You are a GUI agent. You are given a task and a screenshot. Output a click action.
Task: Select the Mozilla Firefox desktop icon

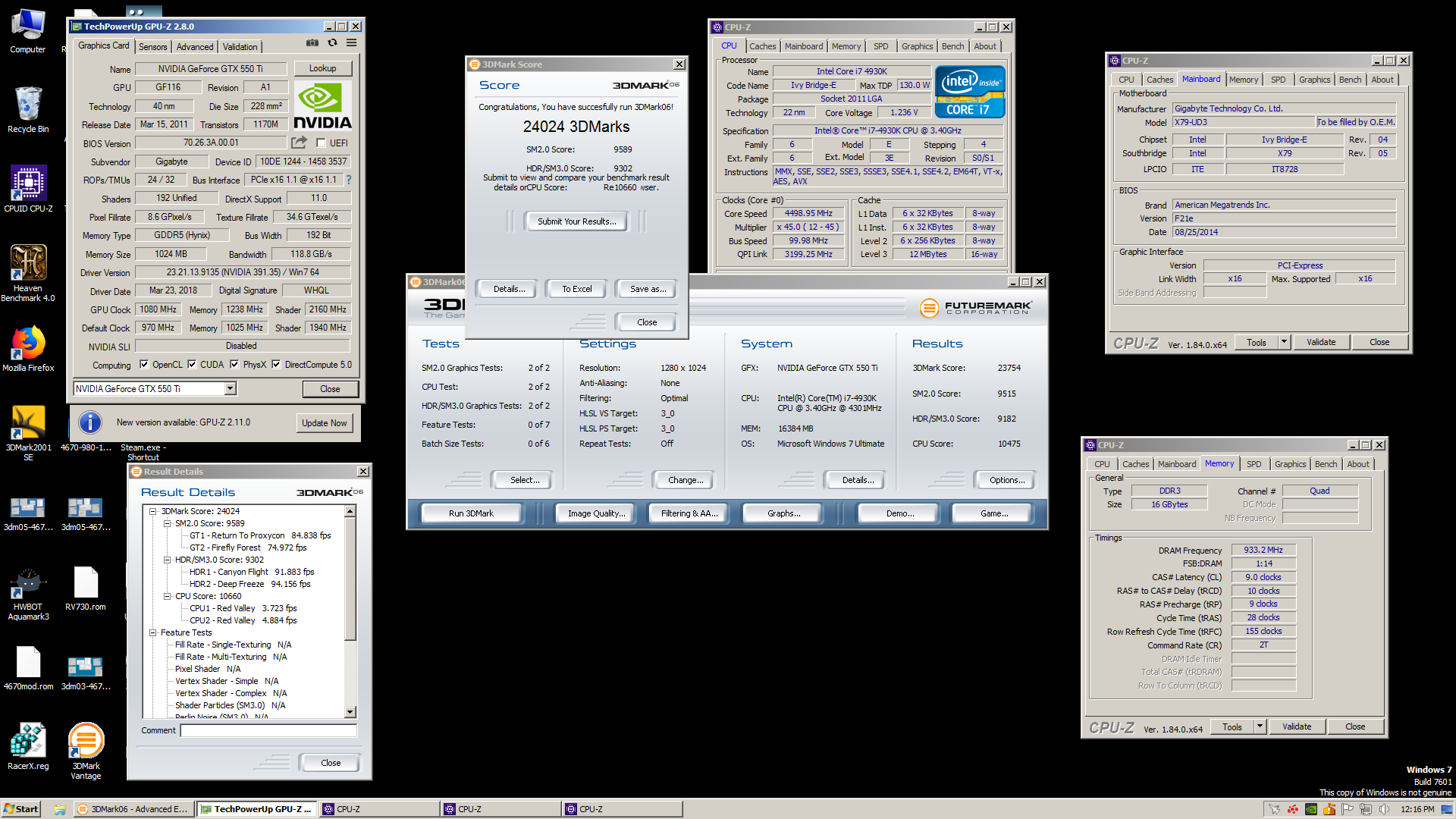pos(28,349)
